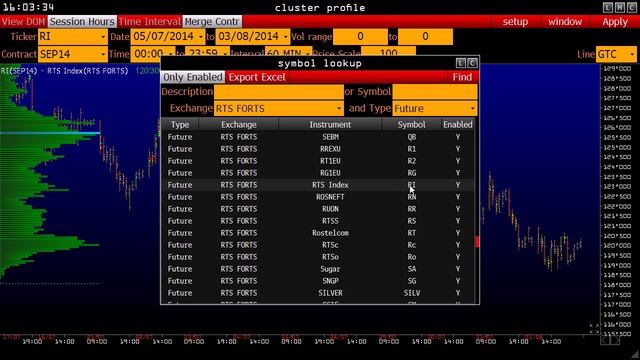Select the SILVER instrument row
This screenshot has width=640, height=360.
pyautogui.click(x=318, y=293)
